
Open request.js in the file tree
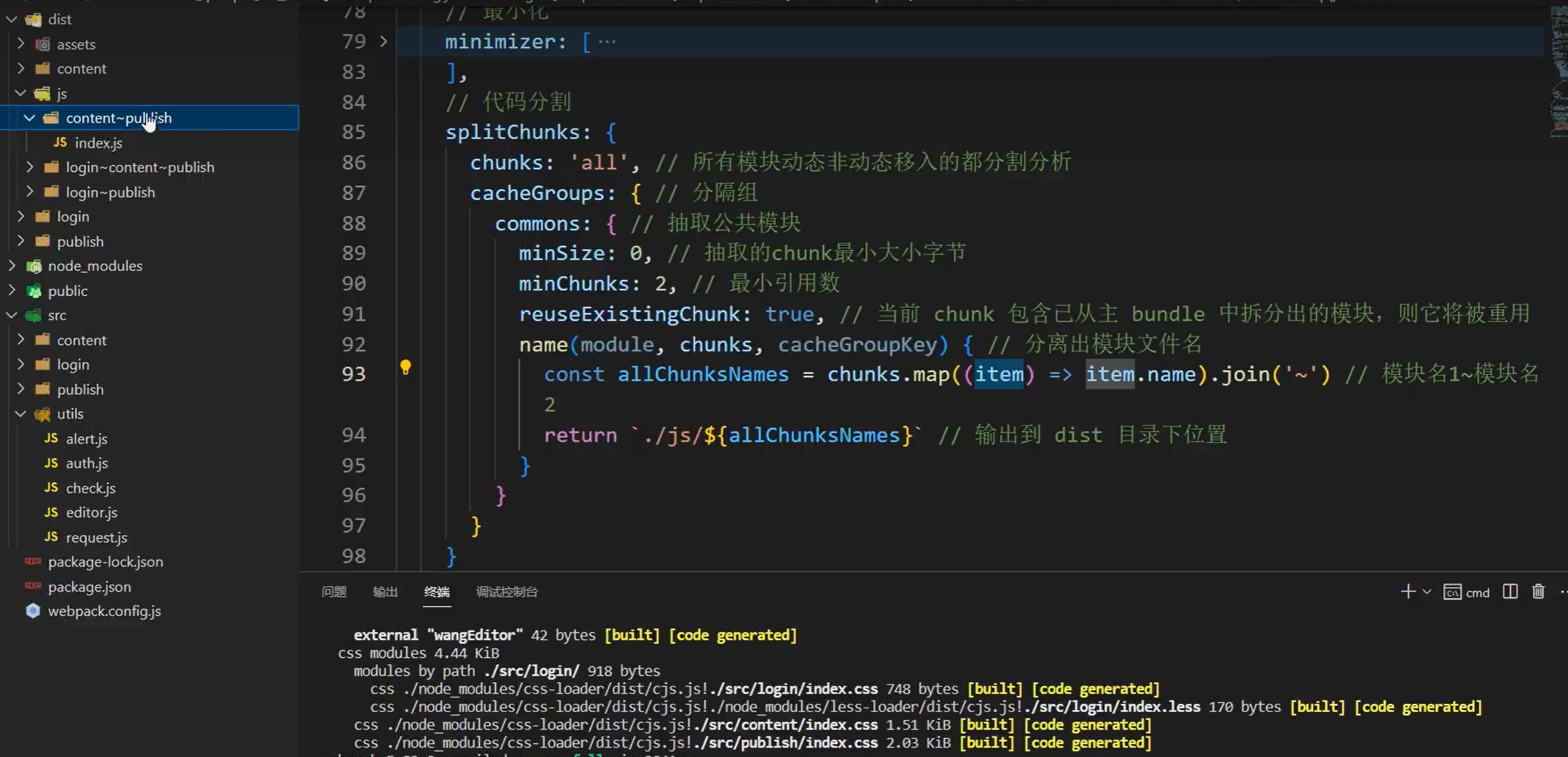click(x=96, y=537)
